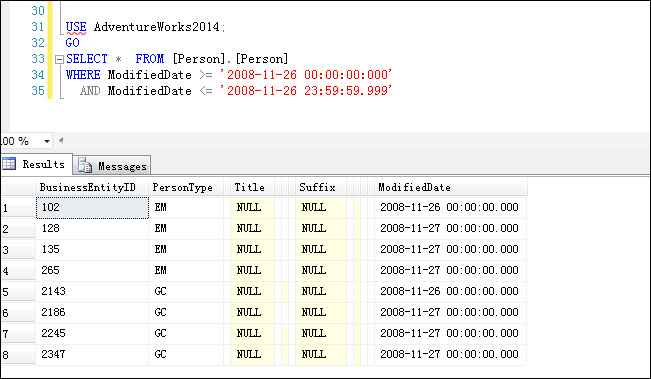Switch to the Results tab

(x=37, y=164)
